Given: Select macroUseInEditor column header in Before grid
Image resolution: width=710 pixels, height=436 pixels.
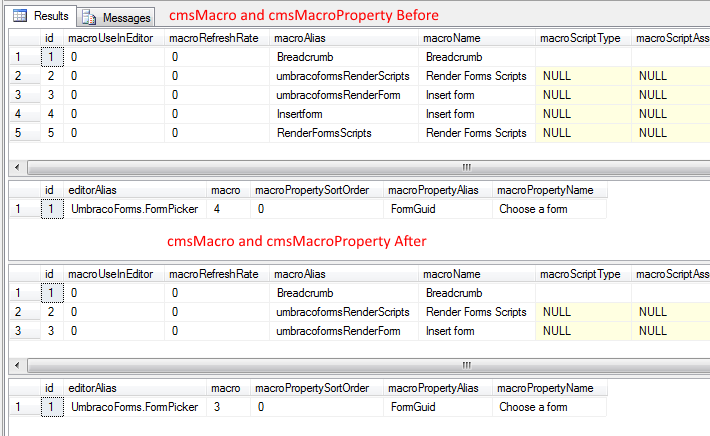Looking at the screenshot, I should (x=114, y=38).
